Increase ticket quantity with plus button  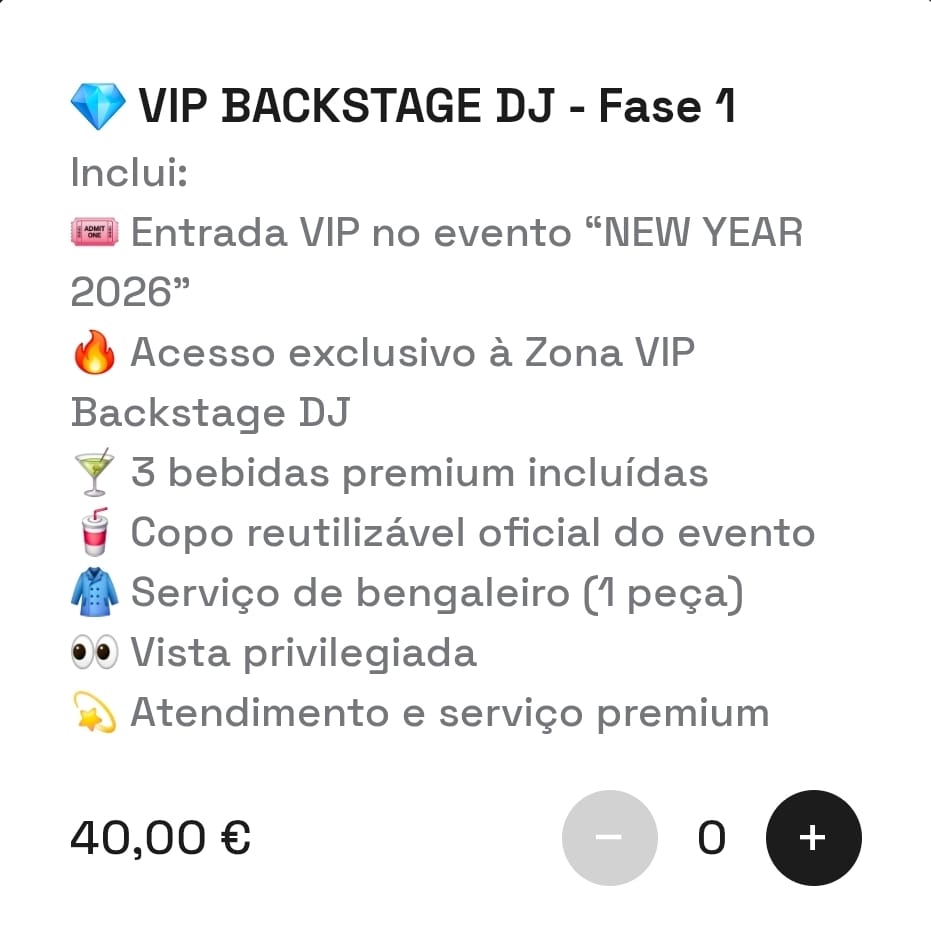point(813,838)
